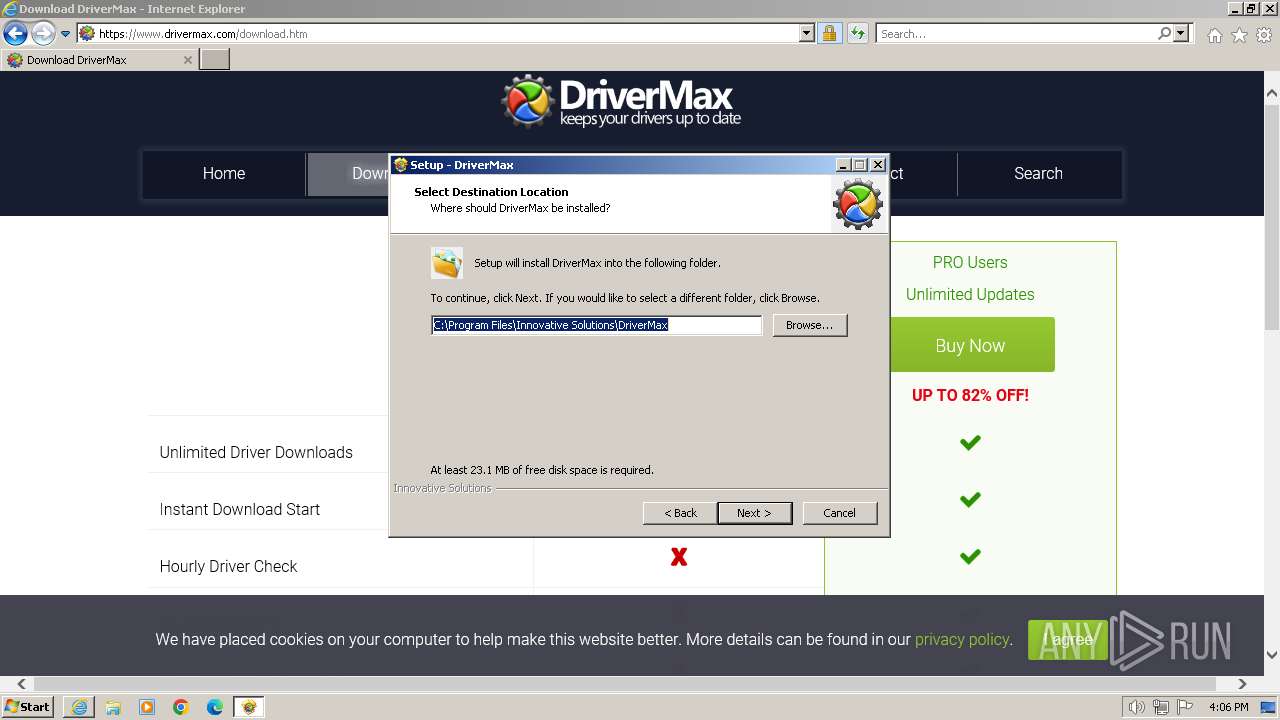
Task: Click the magnifier search icon
Action: [x=1164, y=34]
